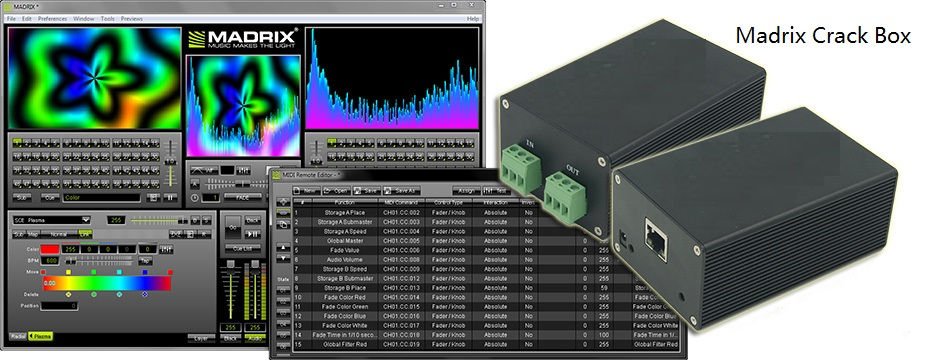
Task: Click the Sub button next to Cue
Action: (22, 197)
